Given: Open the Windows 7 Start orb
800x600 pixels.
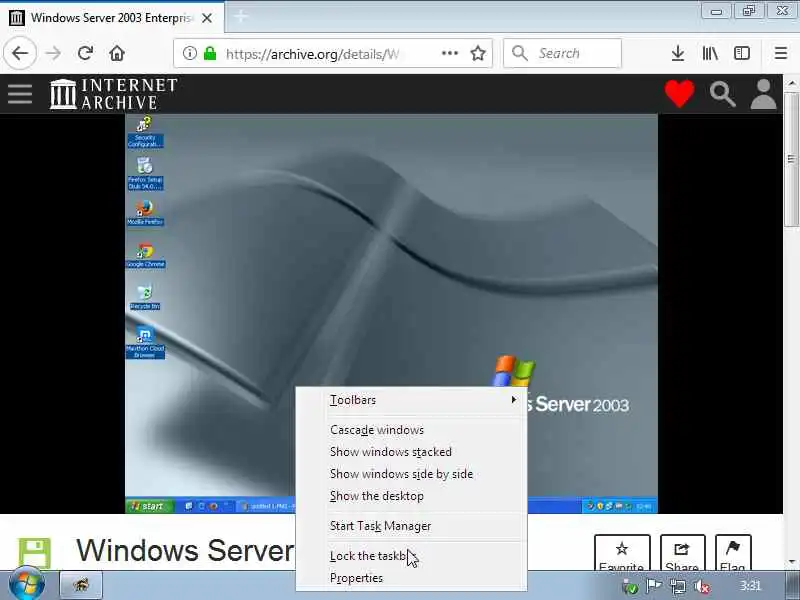Looking at the screenshot, I should click(27, 584).
